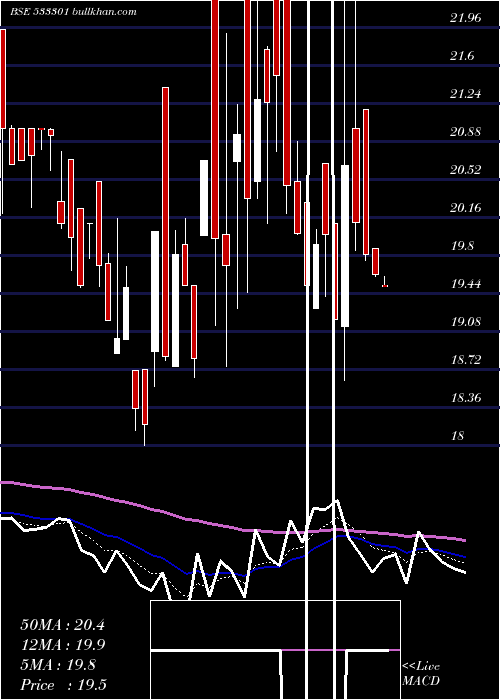
Task: Click the 21.24 price axis label
Action: pyautogui.click(x=466, y=94)
